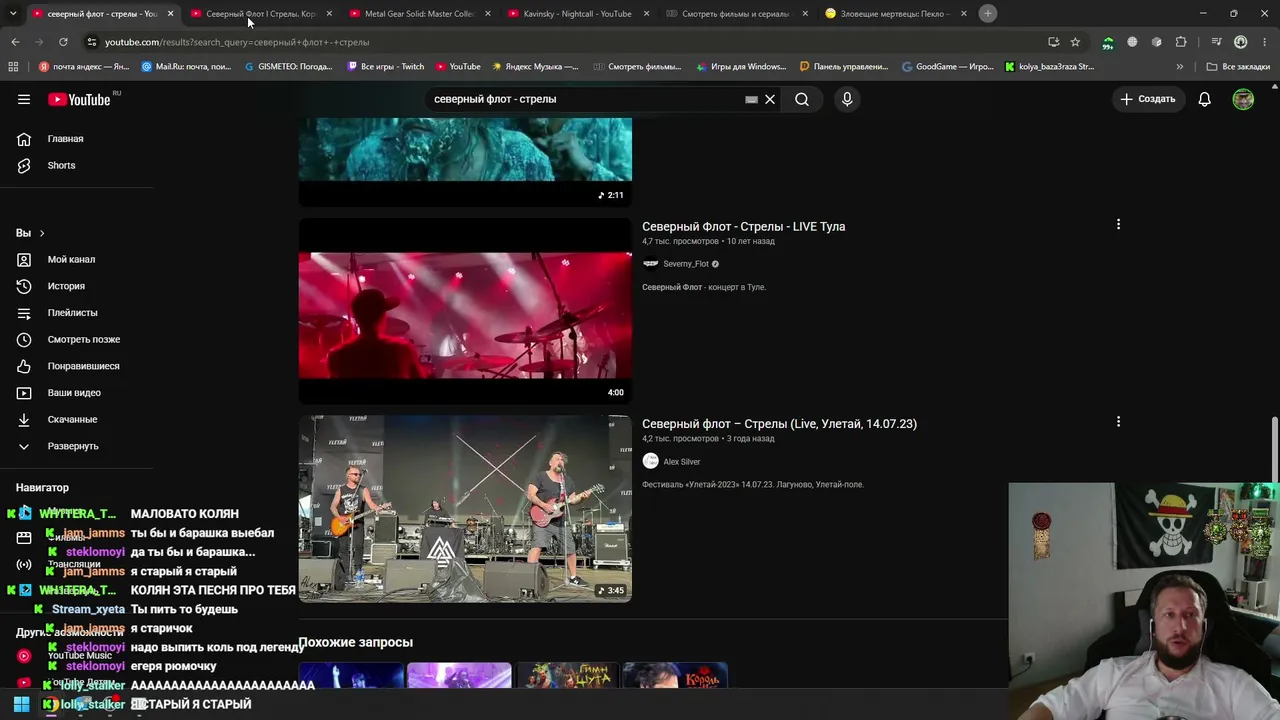Open Плейлисты in the sidebar
The height and width of the screenshot is (720, 1280).
click(x=72, y=313)
